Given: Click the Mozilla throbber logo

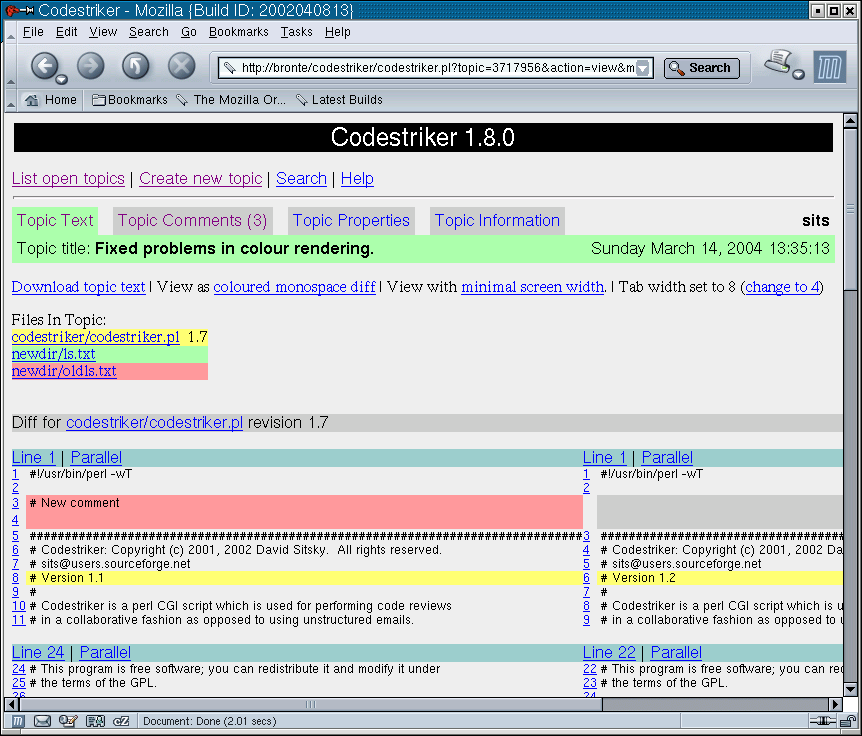Looking at the screenshot, I should pyautogui.click(x=829, y=68).
